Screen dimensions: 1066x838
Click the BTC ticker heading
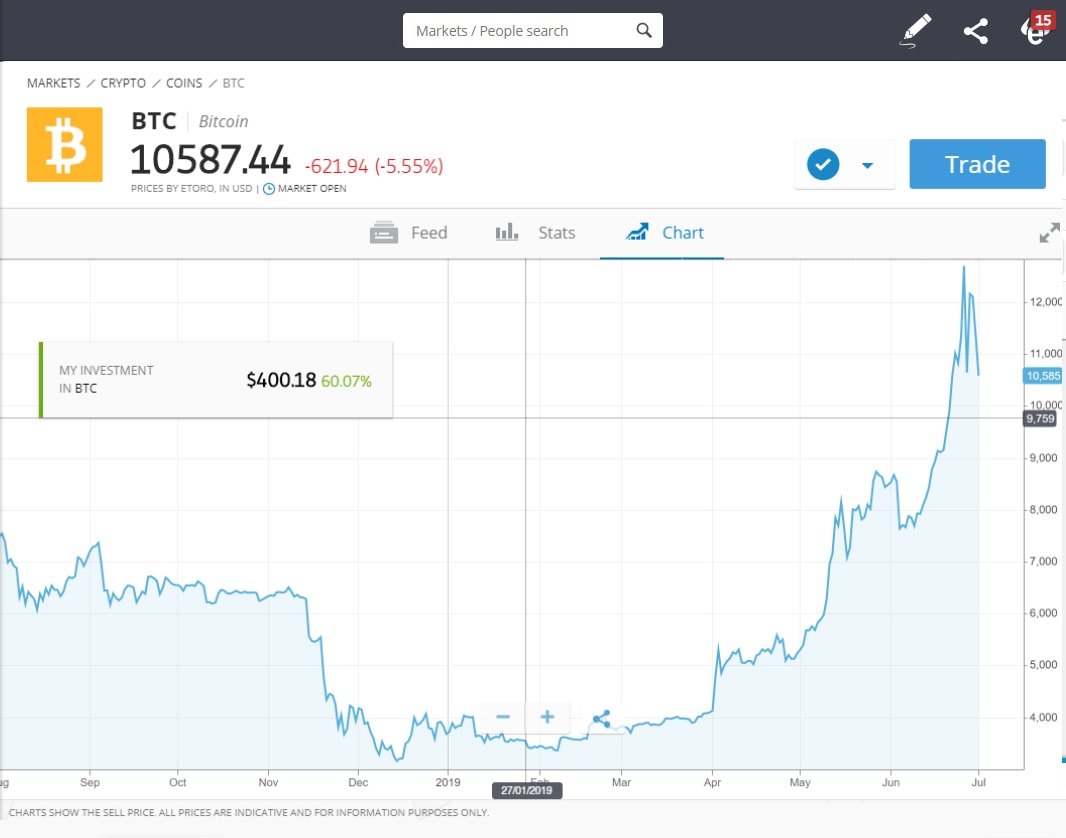point(154,121)
